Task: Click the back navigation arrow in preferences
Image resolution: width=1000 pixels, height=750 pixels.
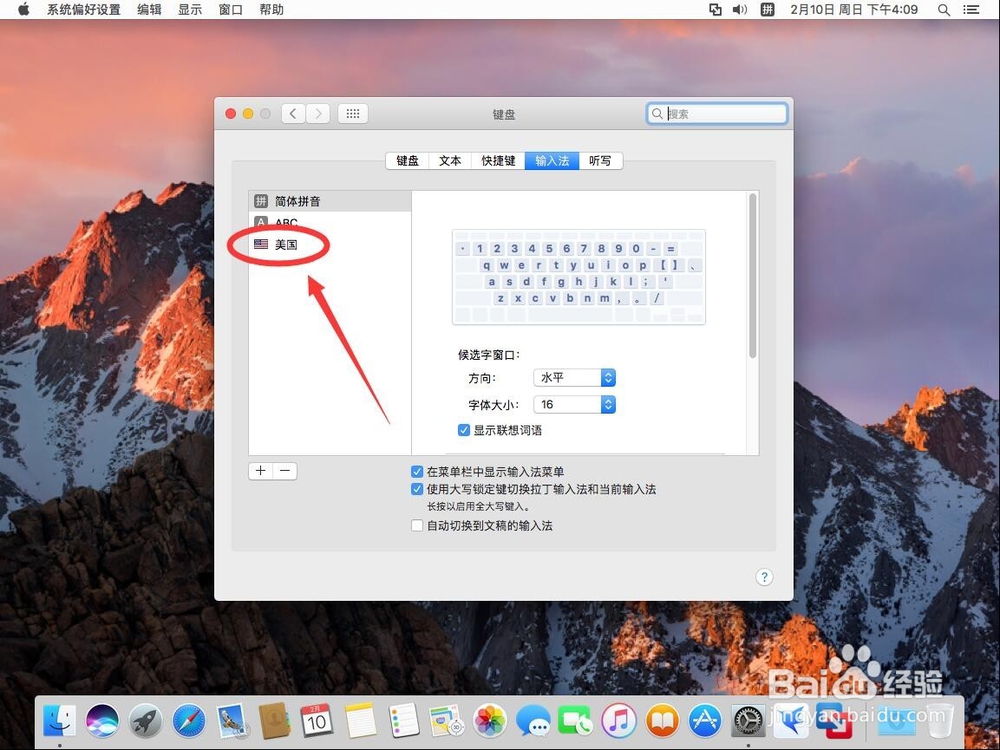Action: pos(292,113)
